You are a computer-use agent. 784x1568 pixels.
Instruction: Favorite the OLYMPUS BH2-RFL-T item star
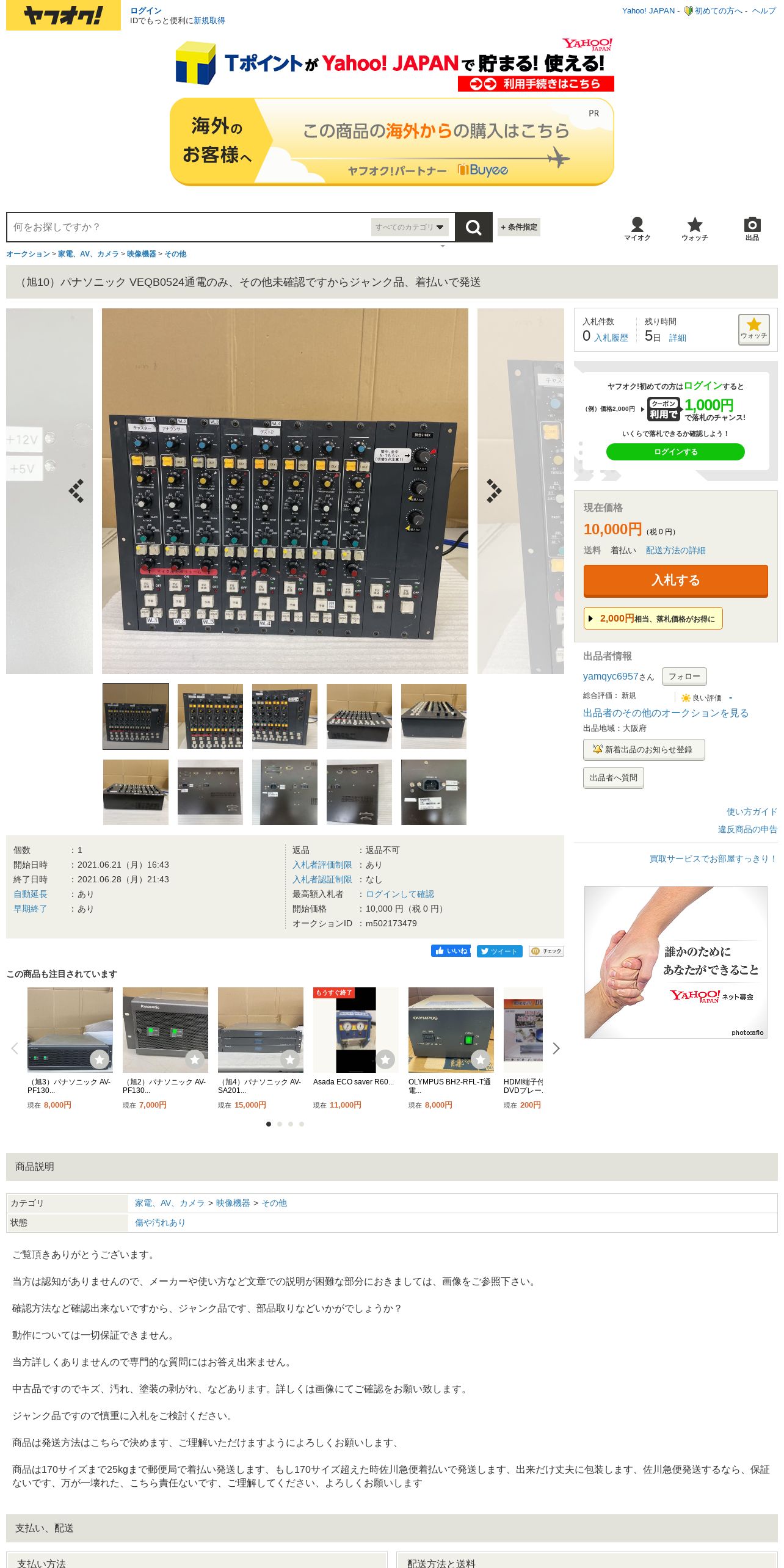[x=481, y=1059]
